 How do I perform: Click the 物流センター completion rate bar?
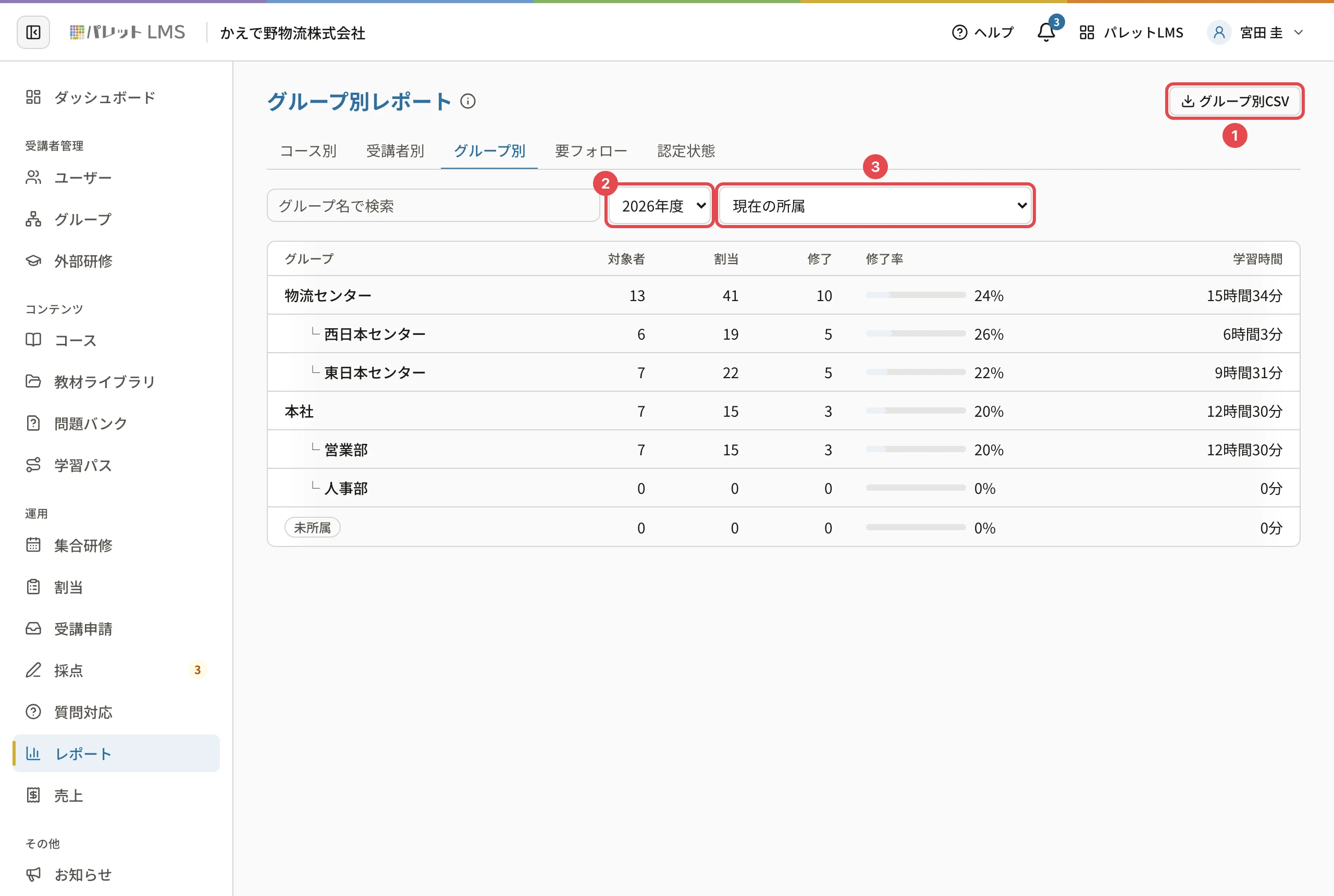(x=915, y=295)
